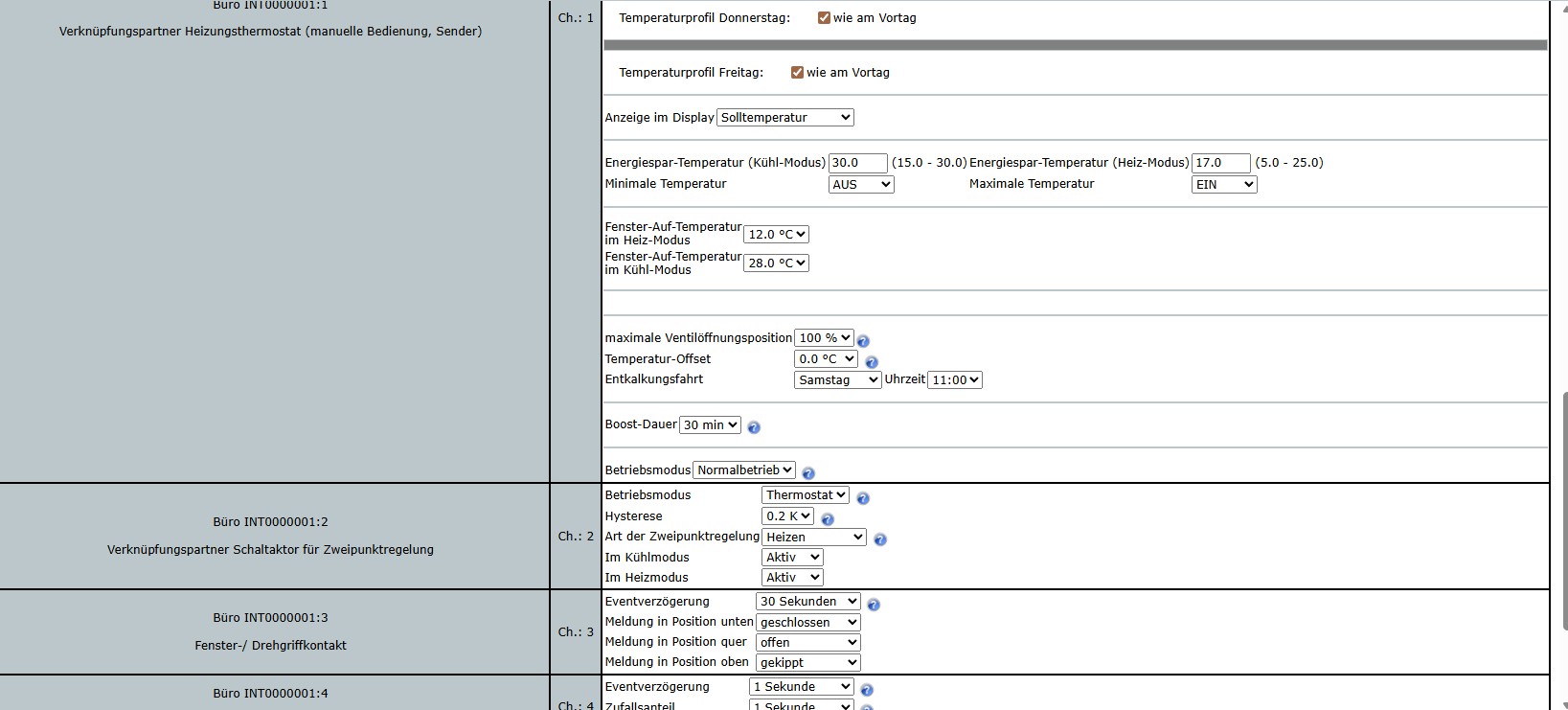Uncheck 'wie am Vortag' for Donnerstag
This screenshot has height=710, width=1568.
tap(824, 17)
